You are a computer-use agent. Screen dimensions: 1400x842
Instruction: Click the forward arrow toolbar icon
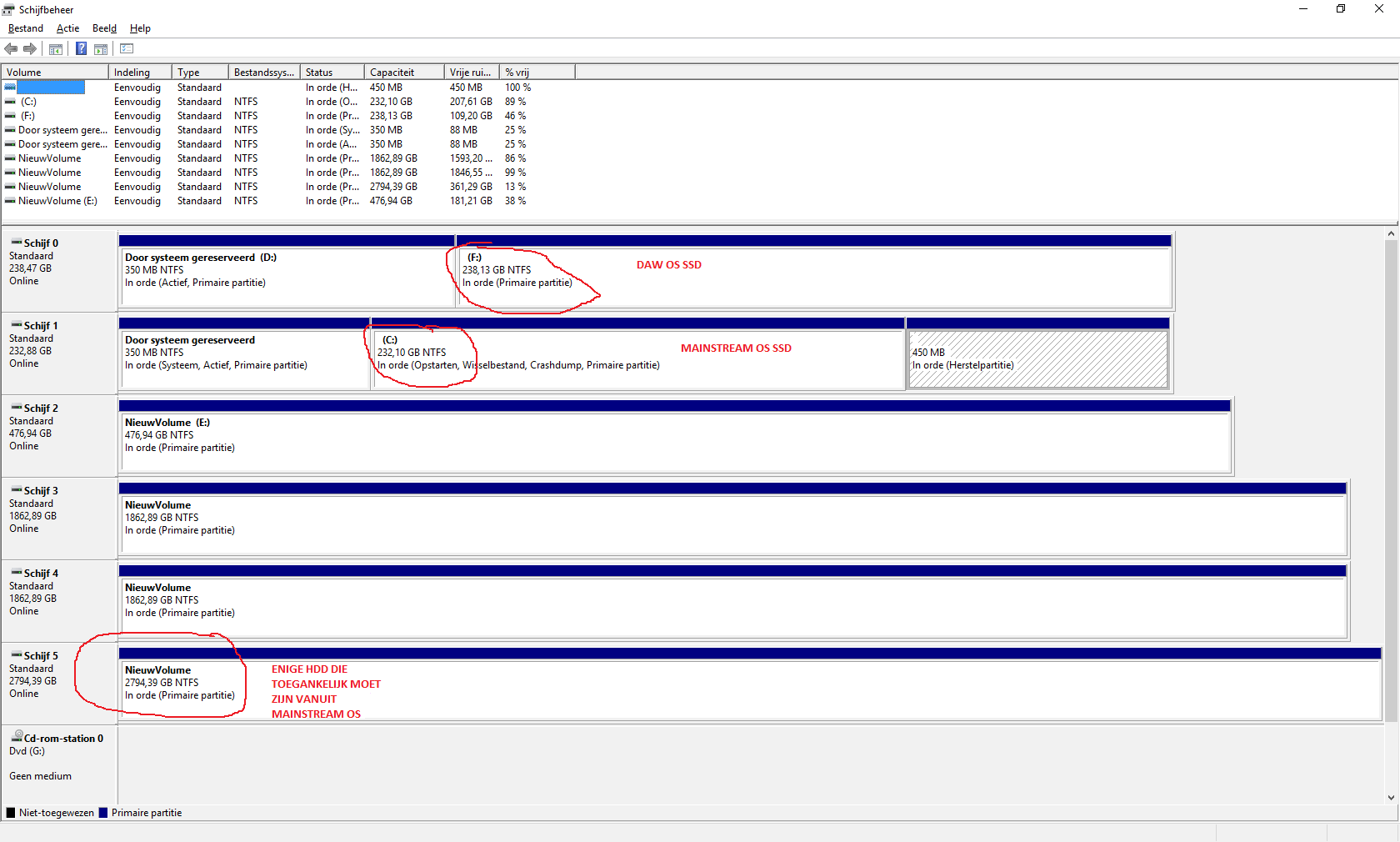[x=30, y=49]
